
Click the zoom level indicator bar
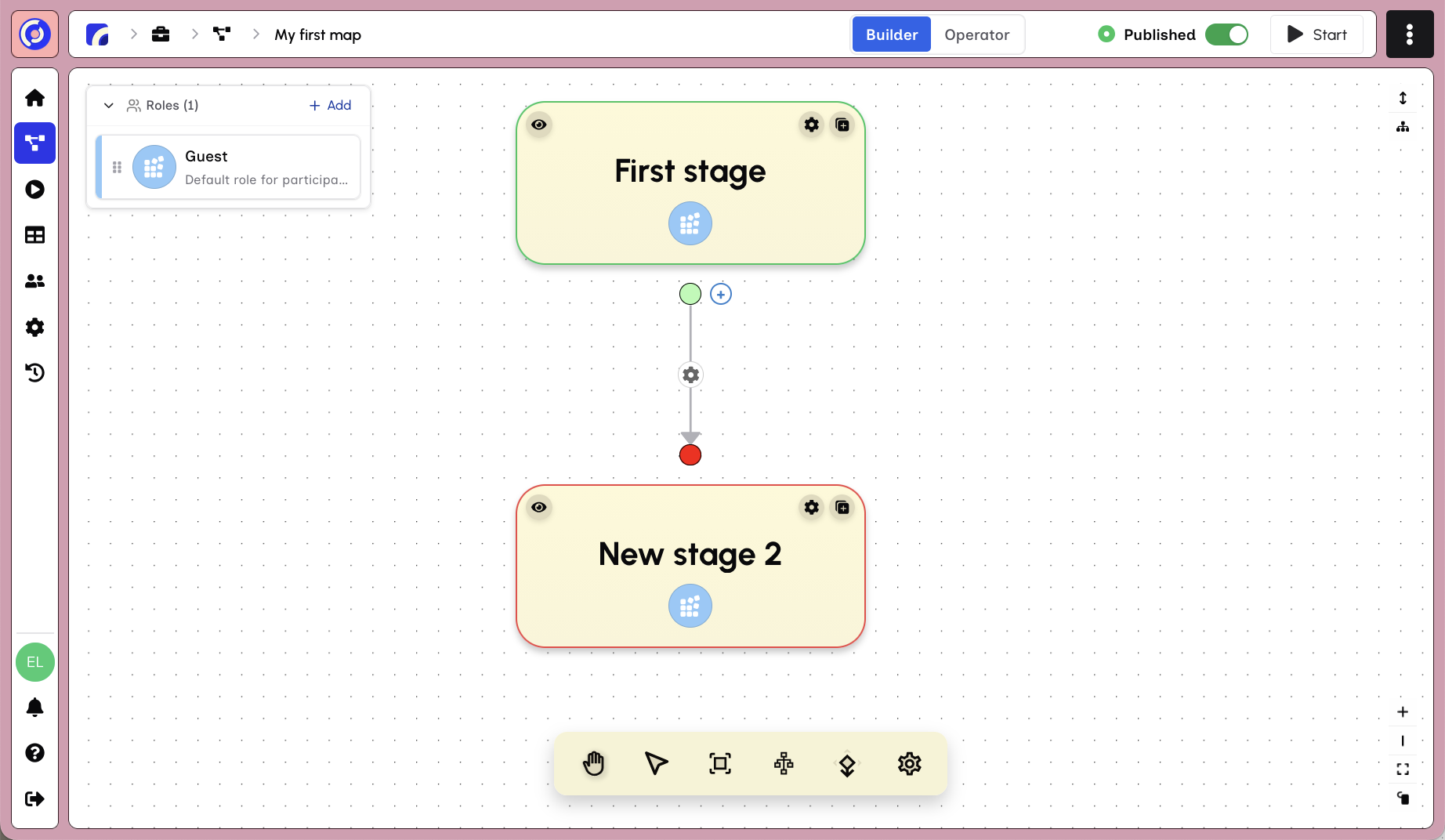[1403, 740]
